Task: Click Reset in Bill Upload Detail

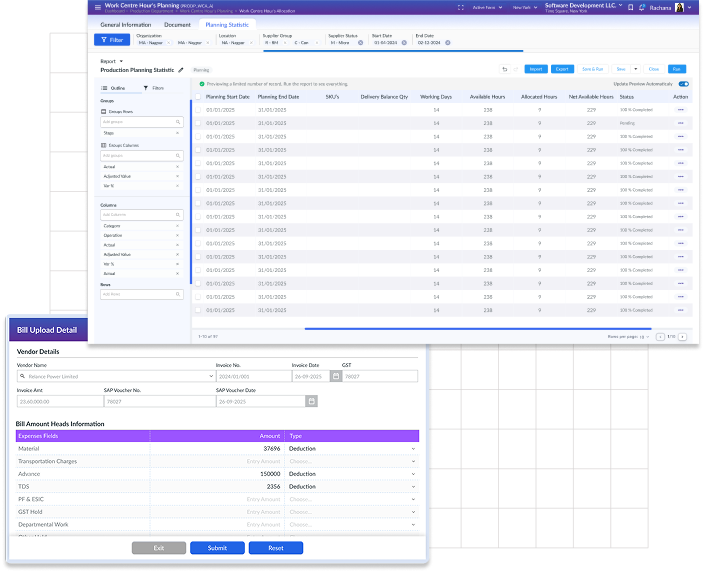Action: point(276,548)
